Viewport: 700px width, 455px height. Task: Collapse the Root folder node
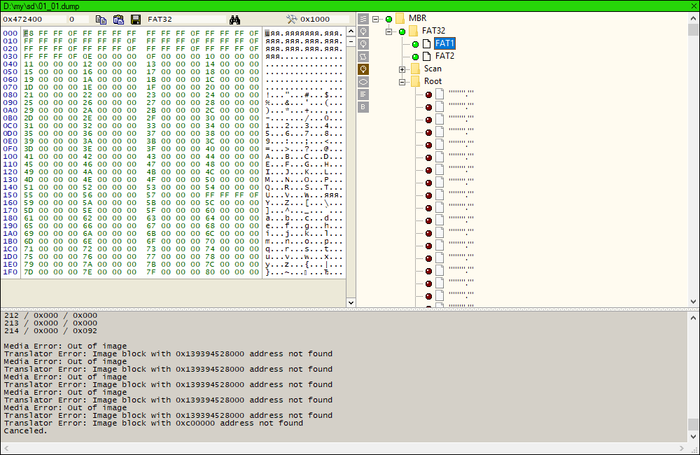[402, 81]
